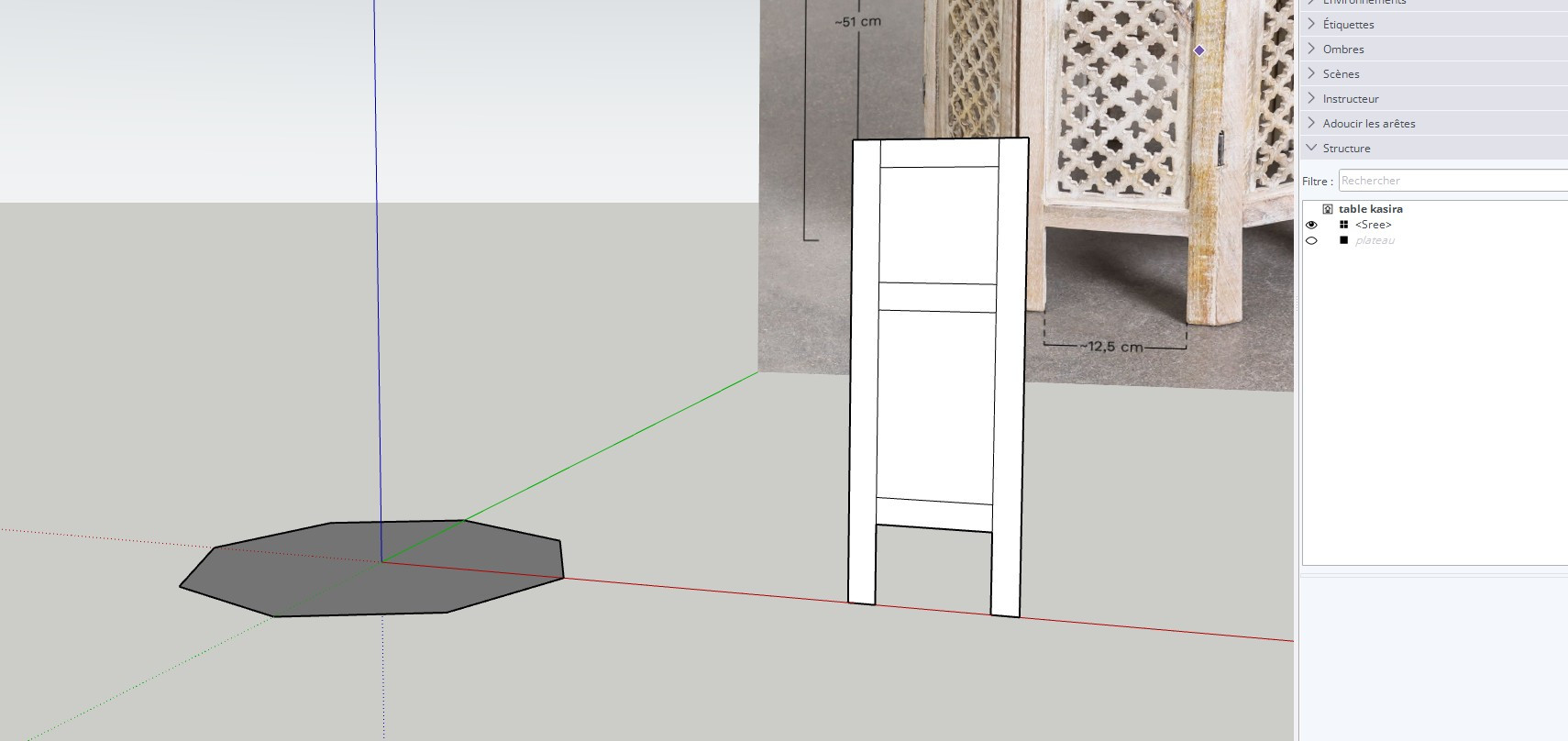Select the grey octagon face on the ground
This screenshot has width=1568, height=741.
[x=367, y=578]
